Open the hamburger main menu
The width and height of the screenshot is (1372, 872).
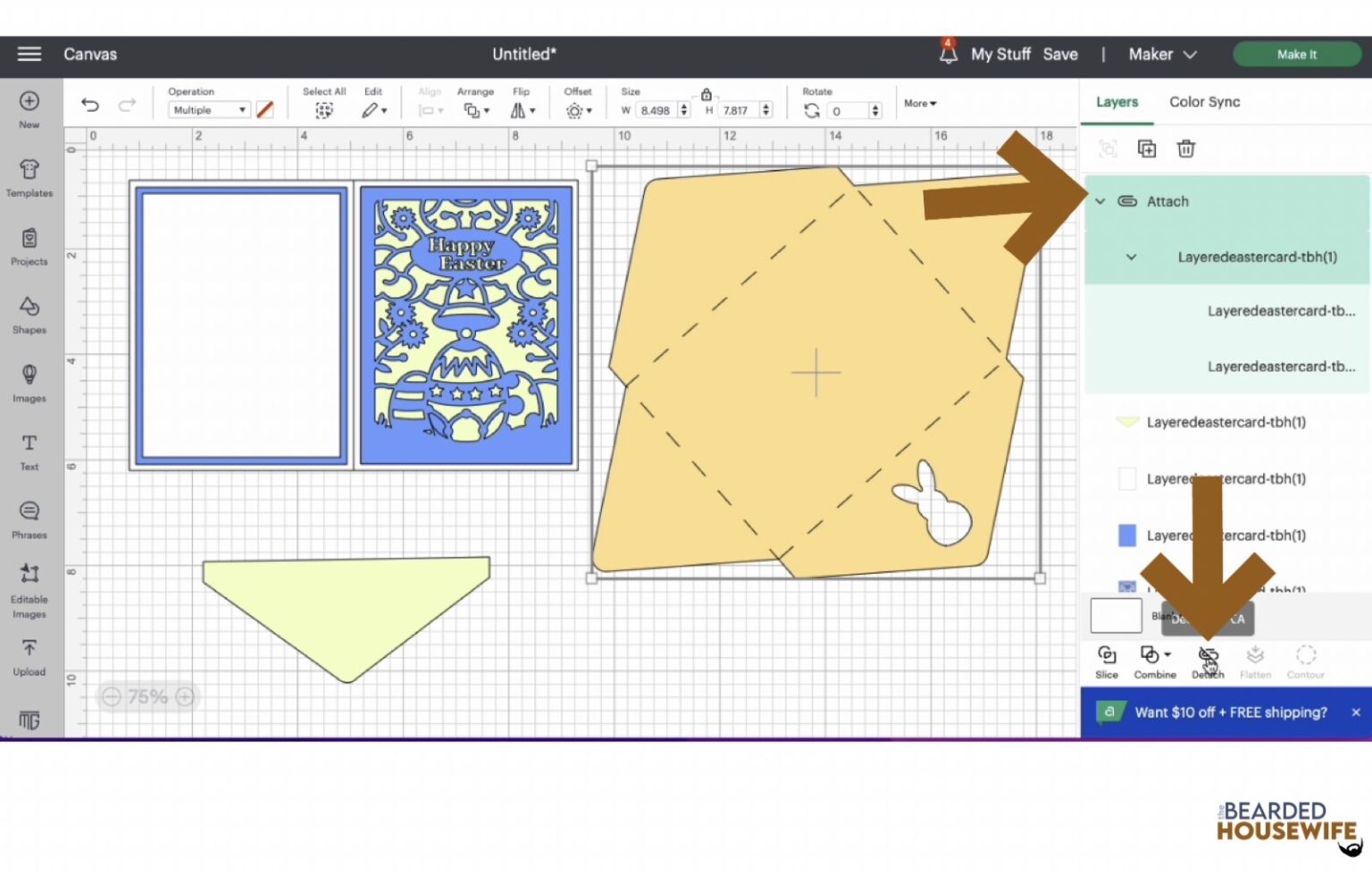point(29,54)
